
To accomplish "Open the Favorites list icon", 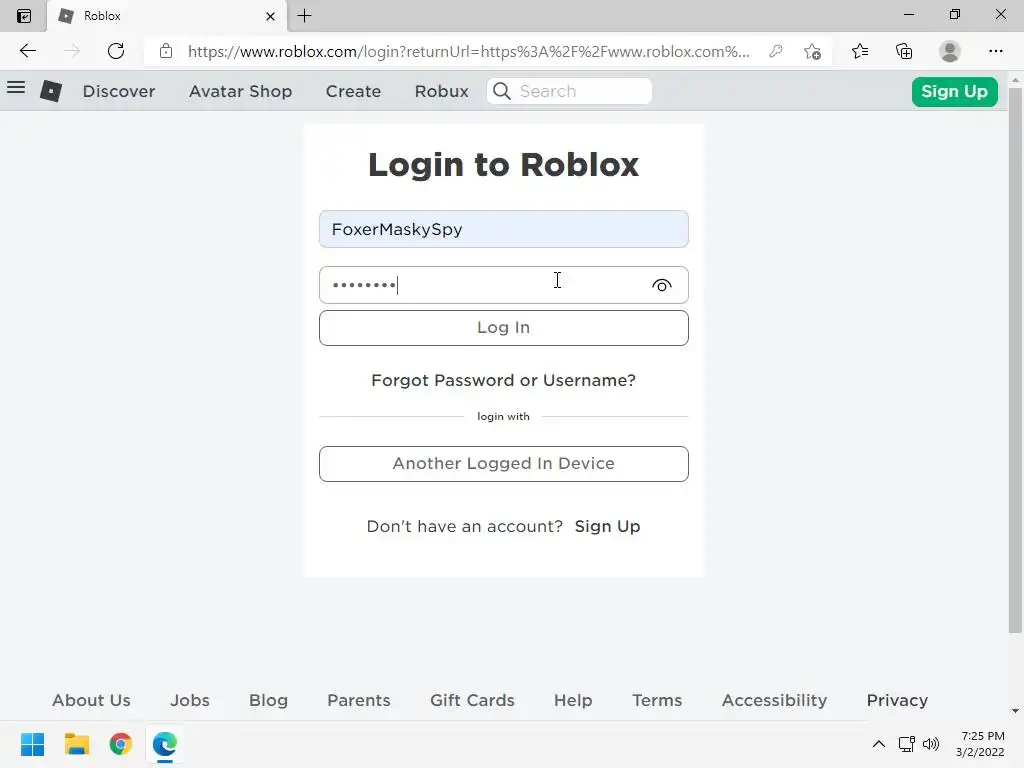I will pos(860,51).
